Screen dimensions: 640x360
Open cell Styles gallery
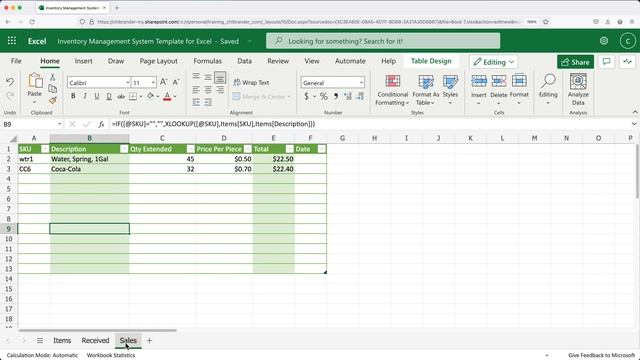[x=450, y=91]
